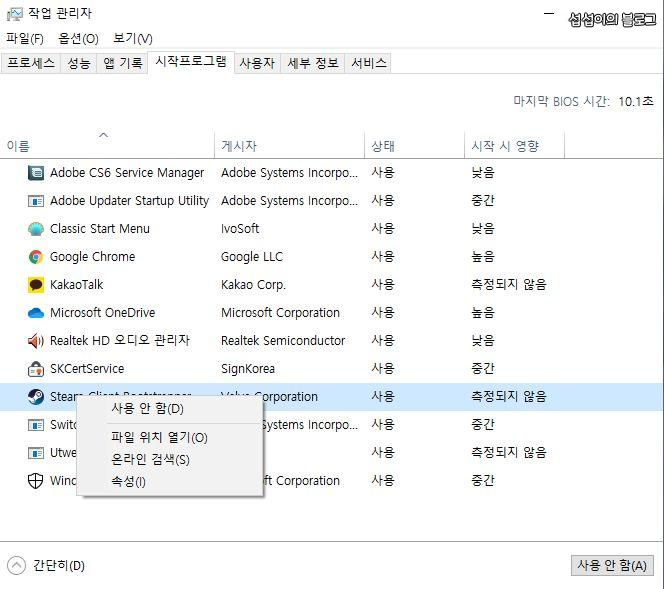The image size is (664, 589).
Task: Select the Realtek HD speaker icon
Action: 36,340
